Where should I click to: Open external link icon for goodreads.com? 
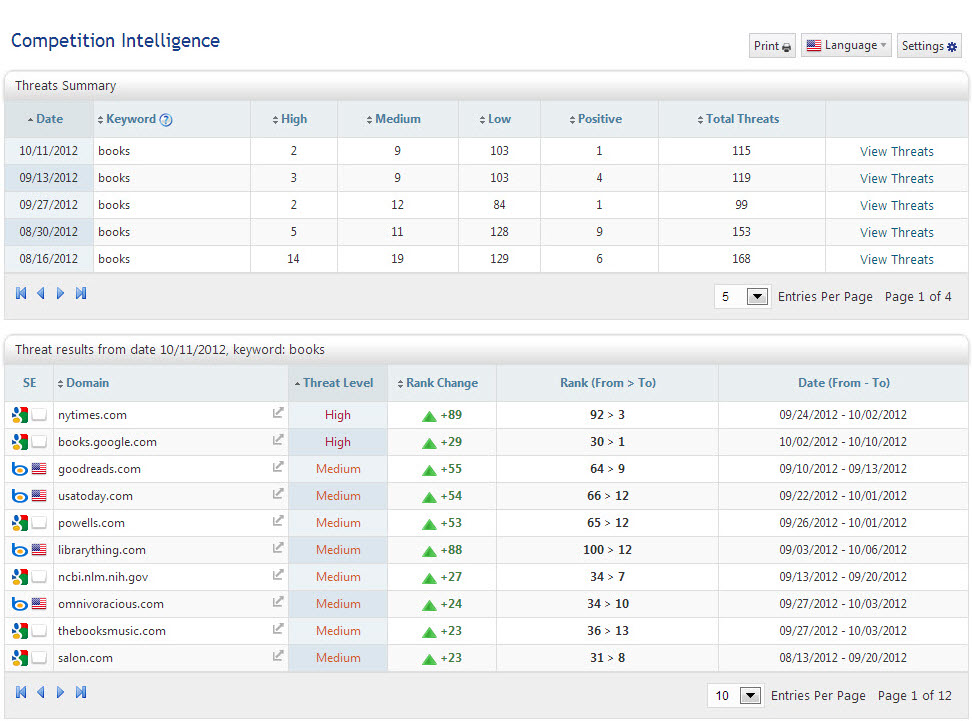[278, 467]
